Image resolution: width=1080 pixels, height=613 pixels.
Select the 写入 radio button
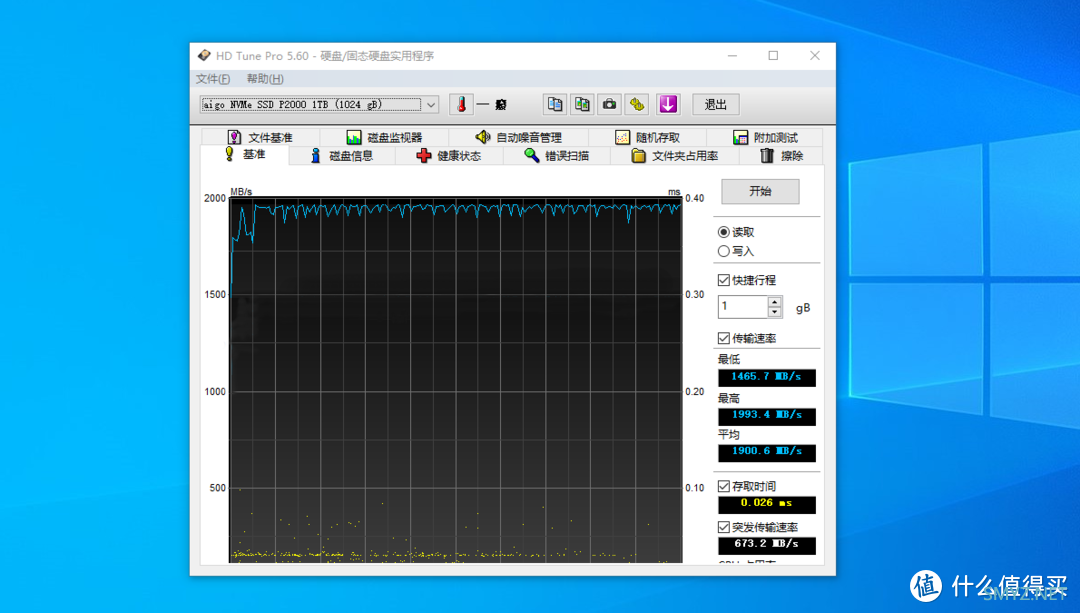coord(723,251)
